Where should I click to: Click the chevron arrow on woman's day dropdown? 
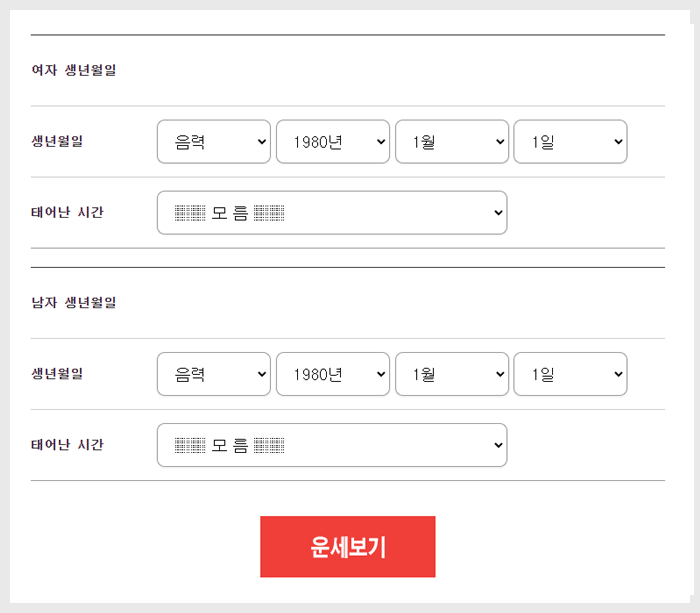(x=618, y=142)
